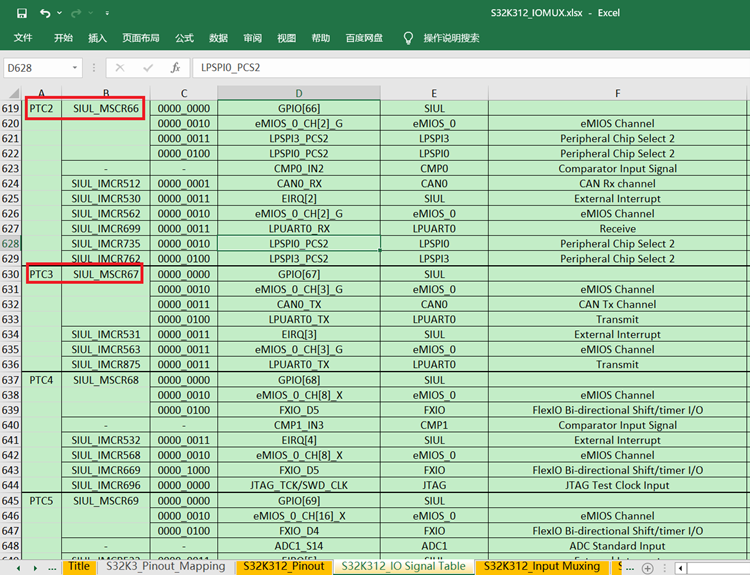
Task: Expand the Name Box dropdown arrow
Action: tap(75, 67)
